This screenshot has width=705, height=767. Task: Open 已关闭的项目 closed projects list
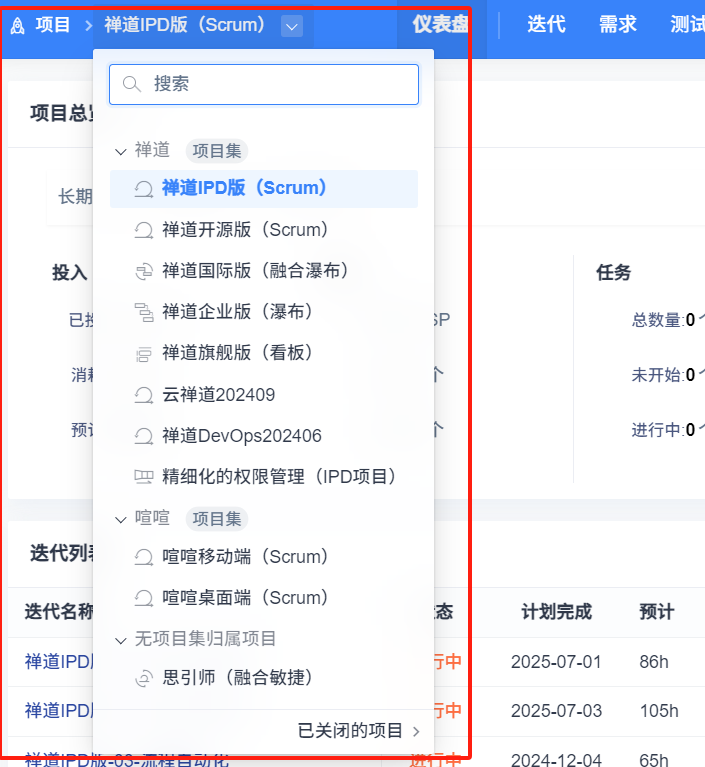(350, 731)
